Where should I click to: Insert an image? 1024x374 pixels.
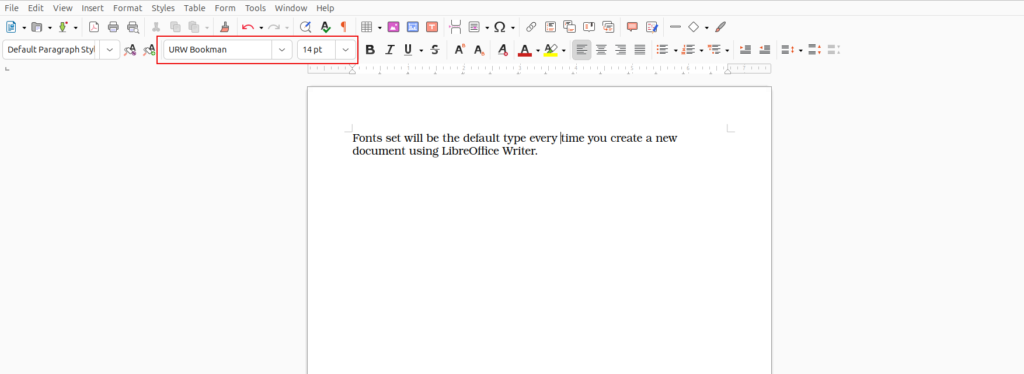(393, 27)
